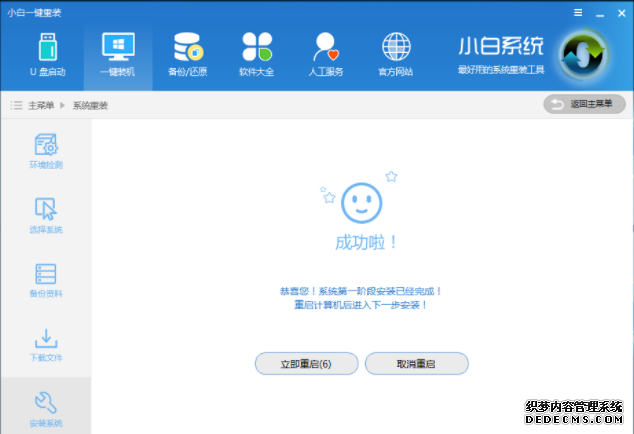Close the 小白一键重装 window
The image size is (634, 434).
(622, 13)
